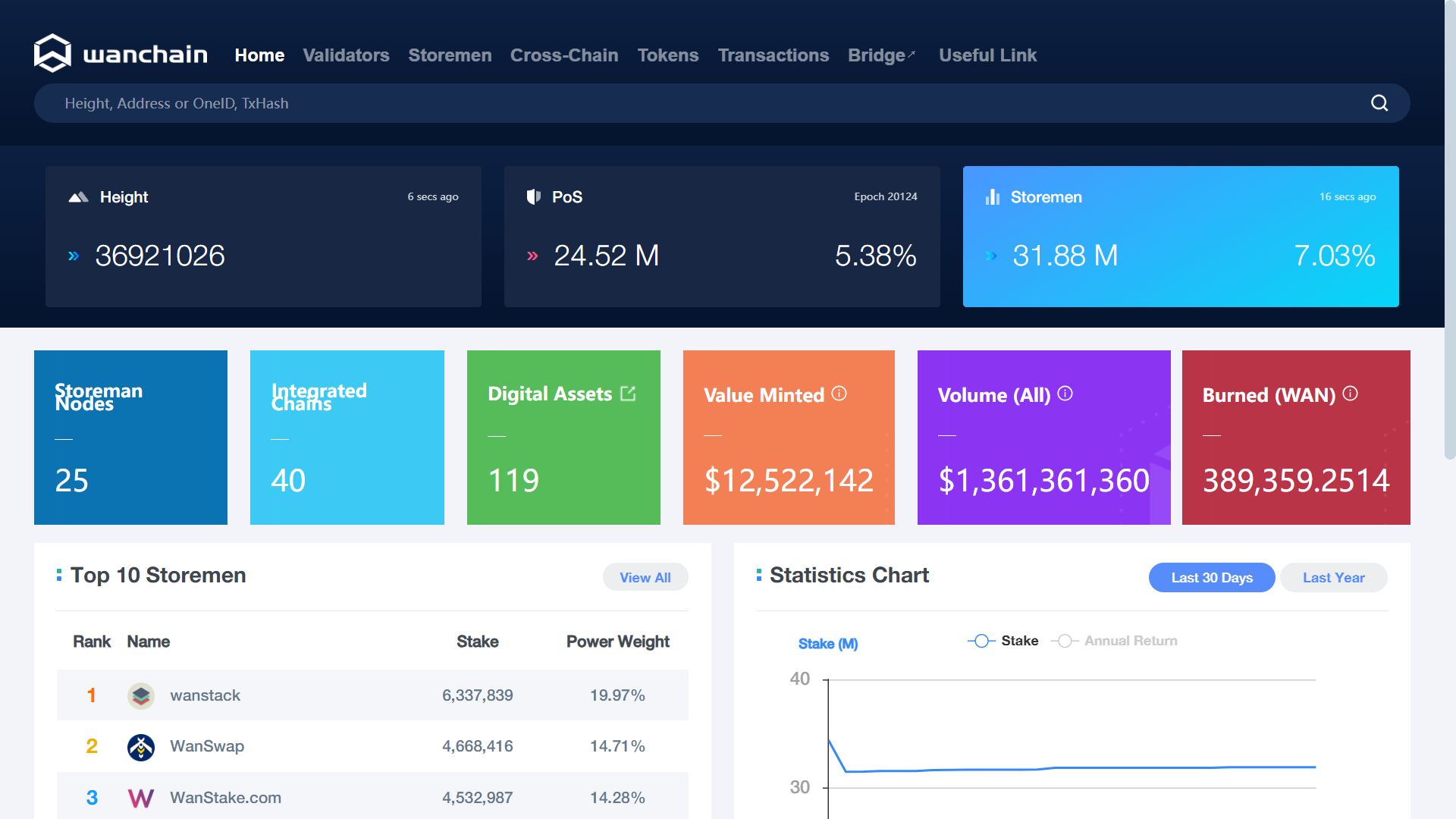Select the Last 30 Days range
1456x819 pixels.
point(1211,578)
